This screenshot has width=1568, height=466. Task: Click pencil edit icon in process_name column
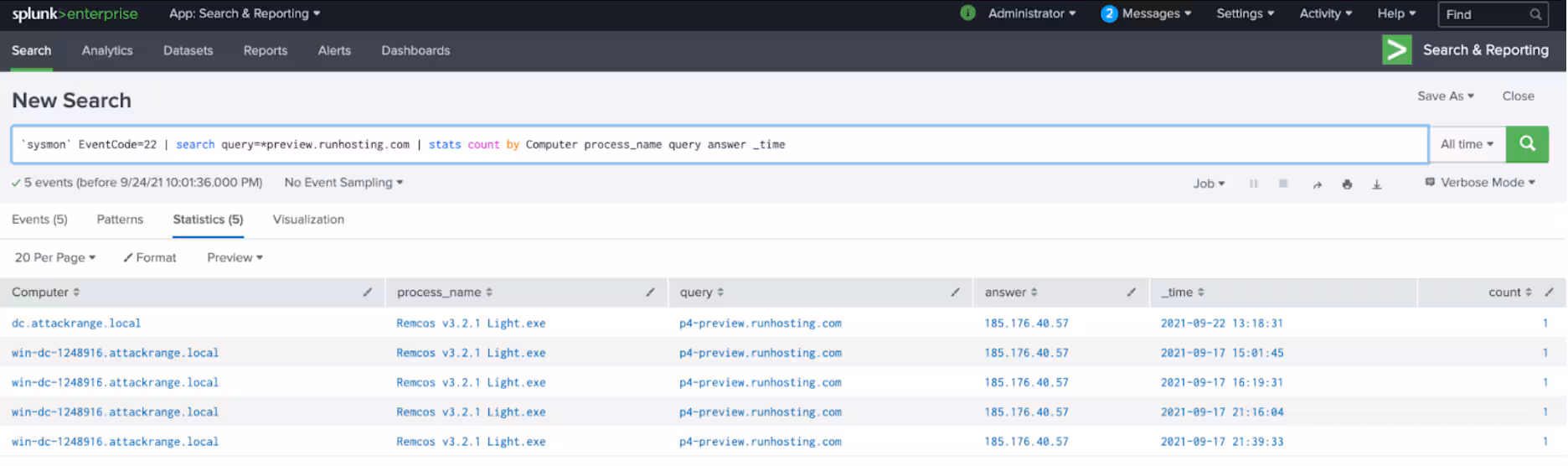tap(650, 293)
